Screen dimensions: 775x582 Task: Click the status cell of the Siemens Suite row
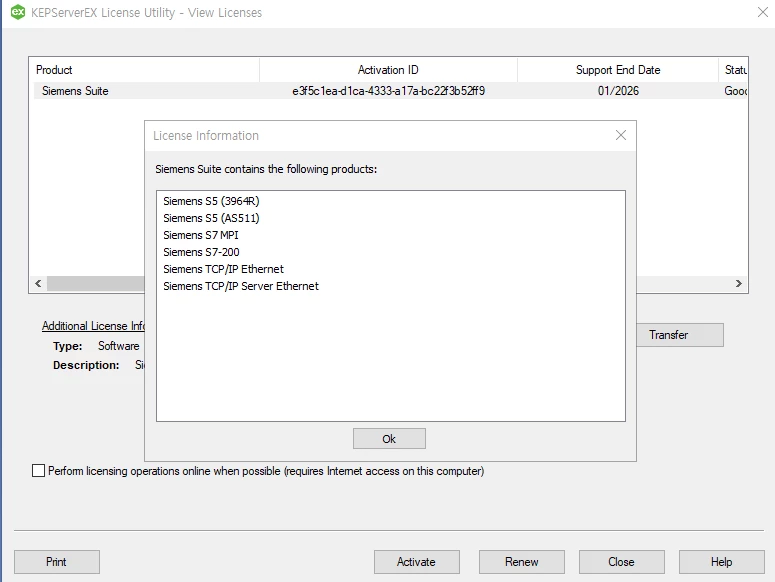point(735,91)
